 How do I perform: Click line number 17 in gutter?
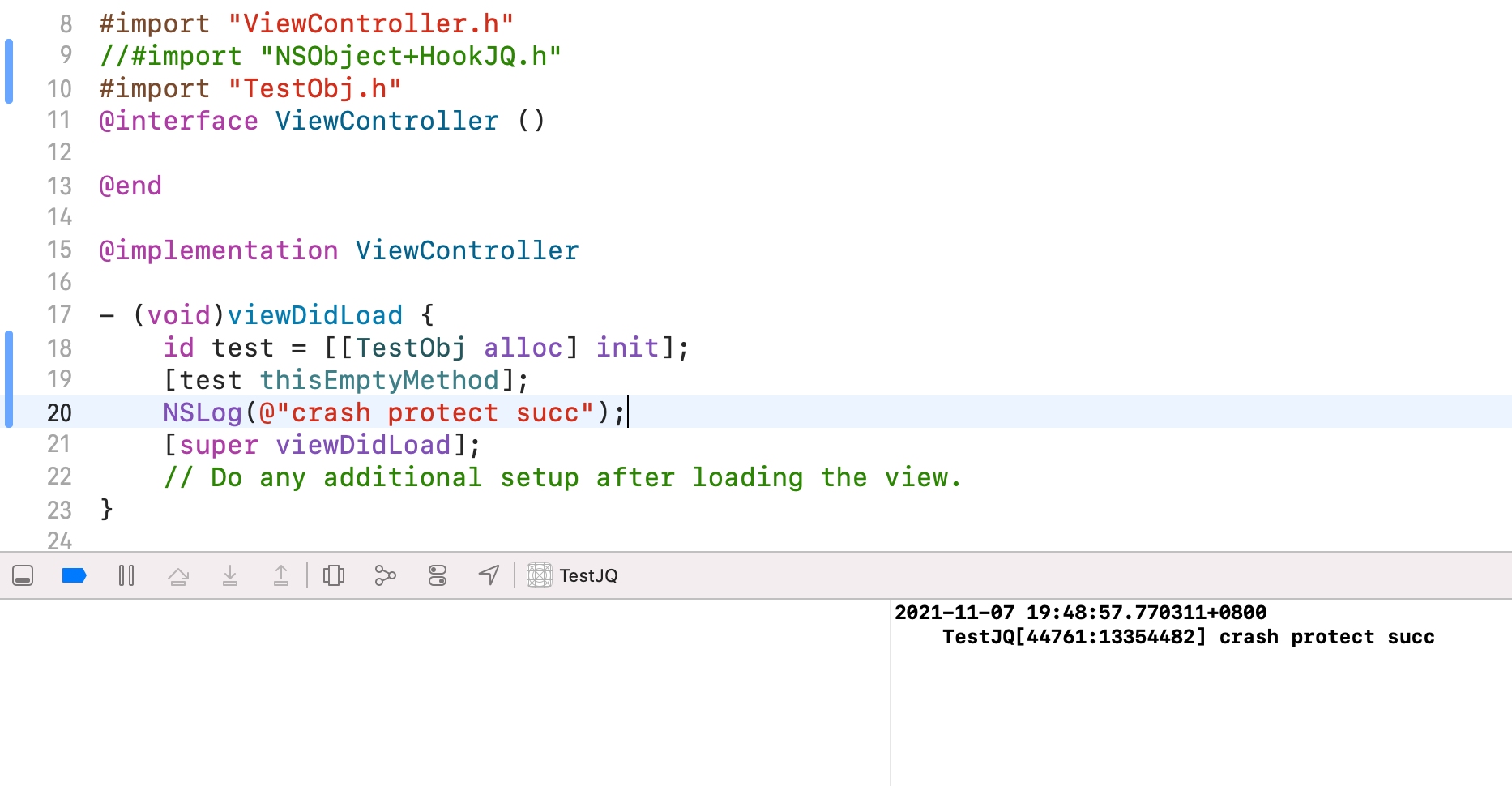(59, 314)
